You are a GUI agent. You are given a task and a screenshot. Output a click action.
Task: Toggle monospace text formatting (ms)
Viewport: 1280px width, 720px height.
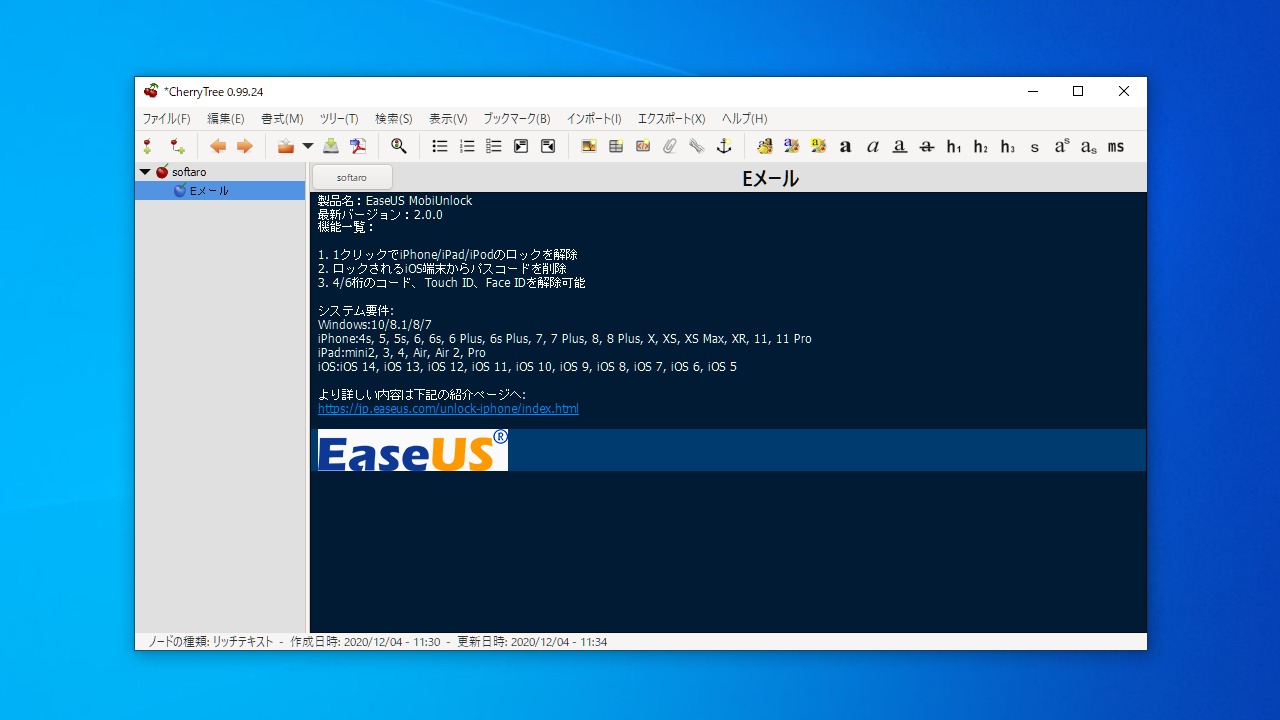1116,146
